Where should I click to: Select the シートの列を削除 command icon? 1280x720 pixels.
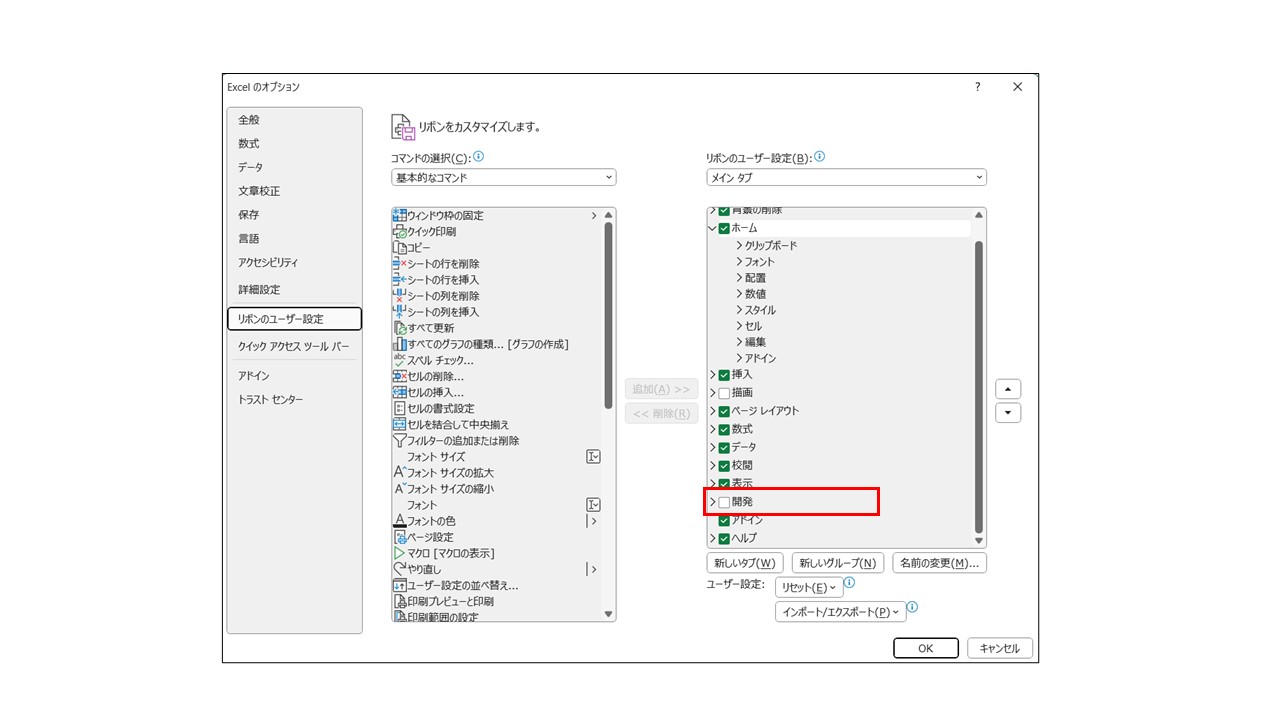click(x=399, y=295)
